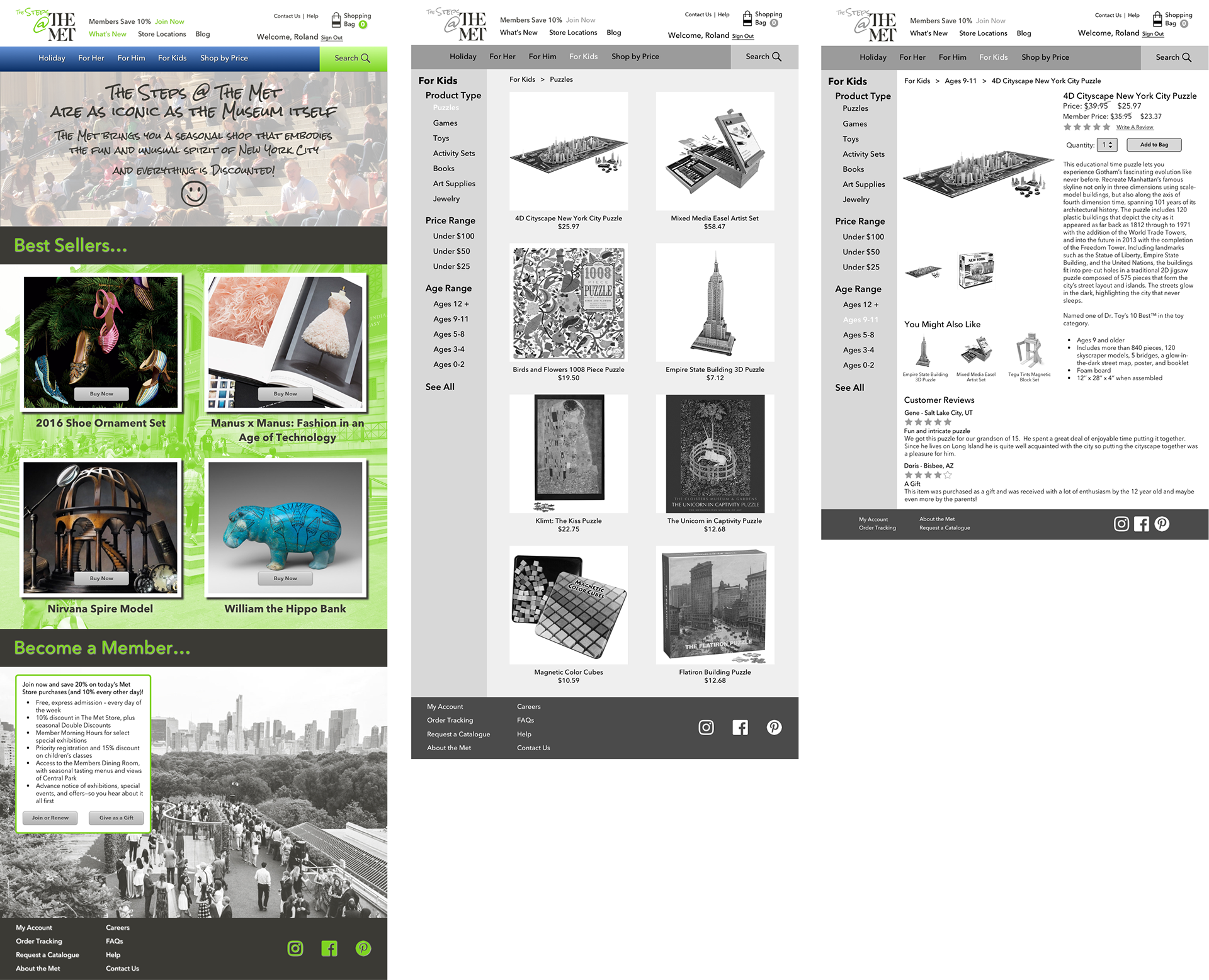Screen dimensions: 1209x980
Task: Open the 4D Cityscape New York City Puzzle listing image
Action: click(569, 151)
